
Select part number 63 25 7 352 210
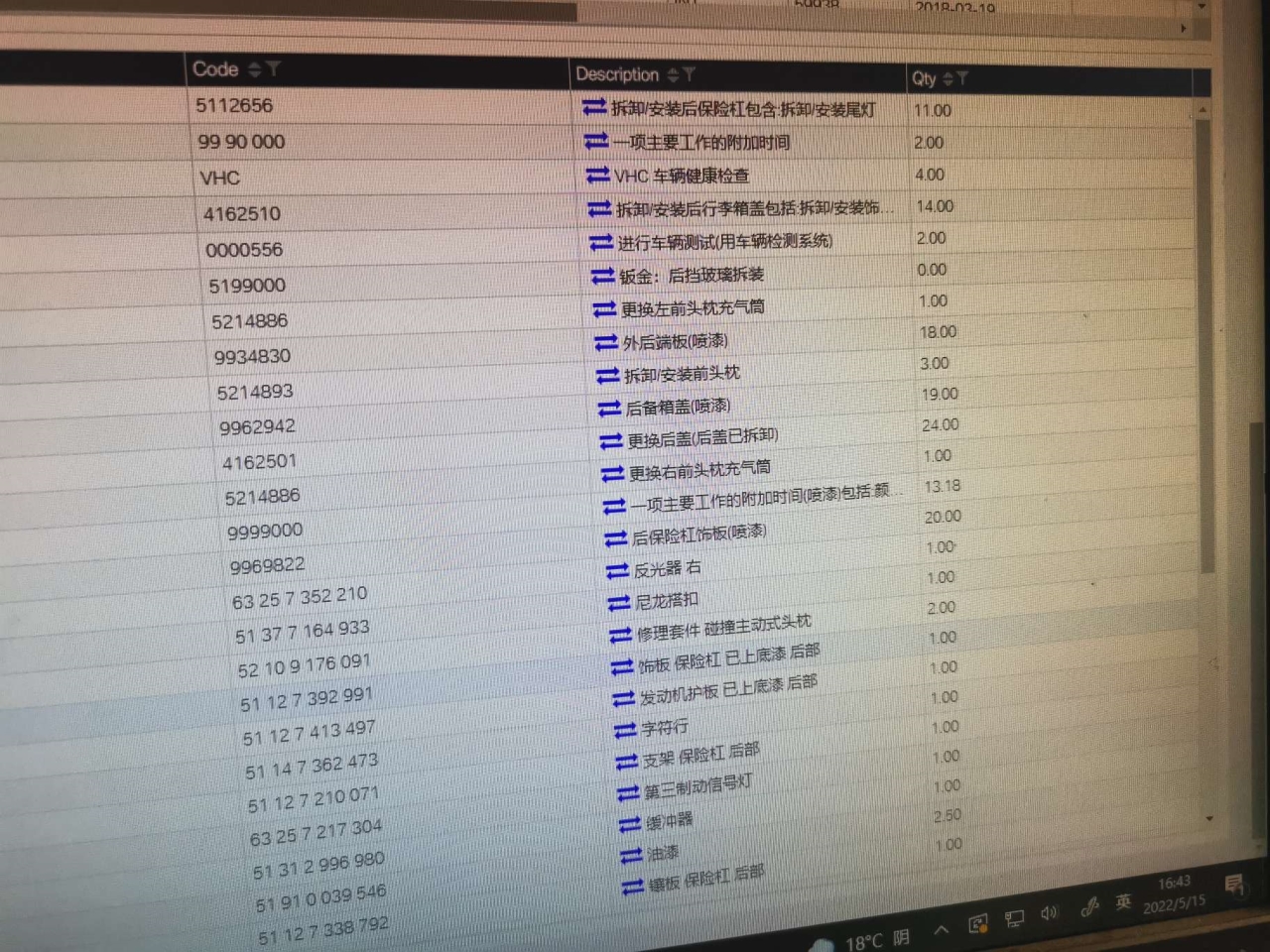tap(300, 598)
